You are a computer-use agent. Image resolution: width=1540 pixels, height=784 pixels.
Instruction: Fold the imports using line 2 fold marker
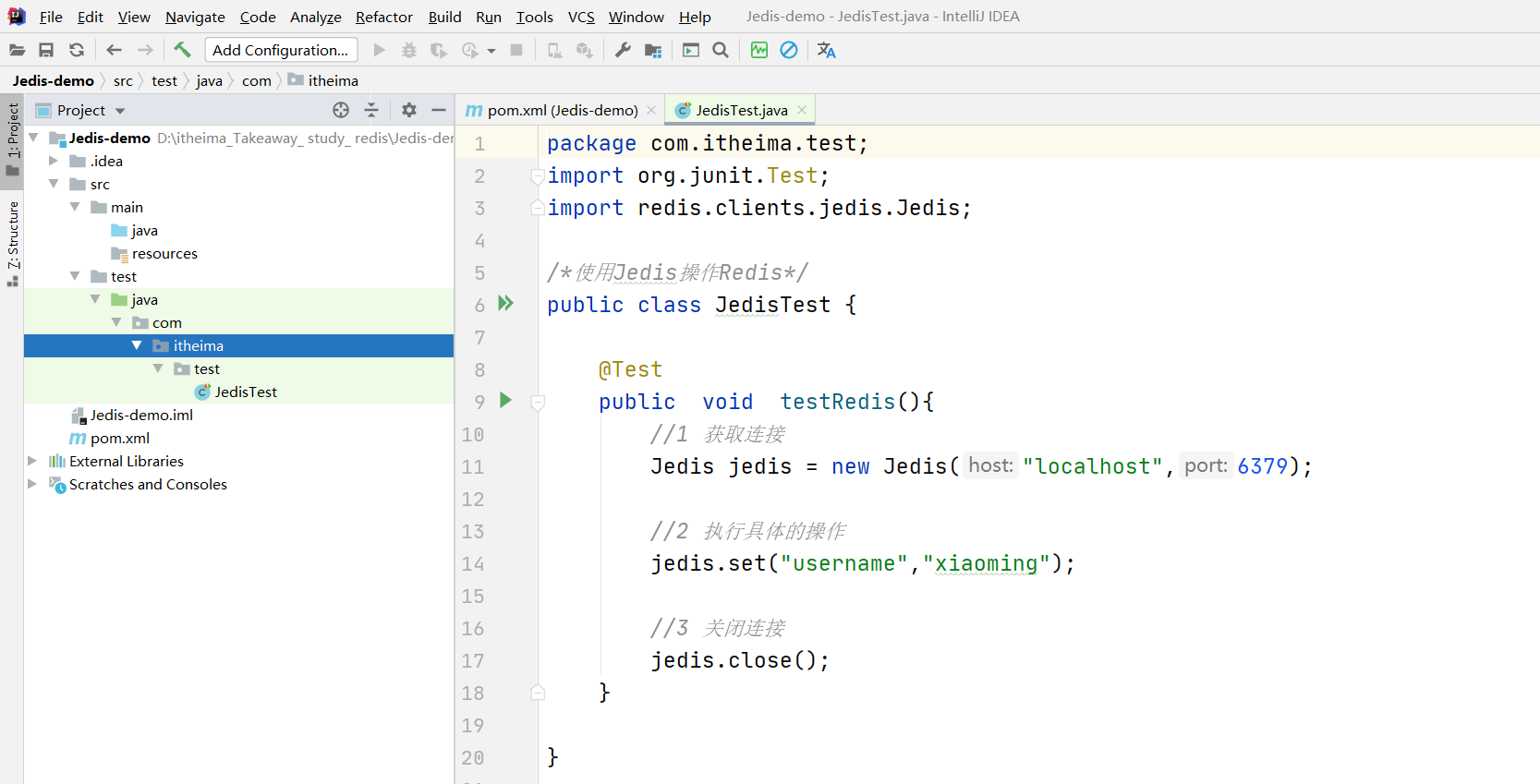click(x=537, y=175)
